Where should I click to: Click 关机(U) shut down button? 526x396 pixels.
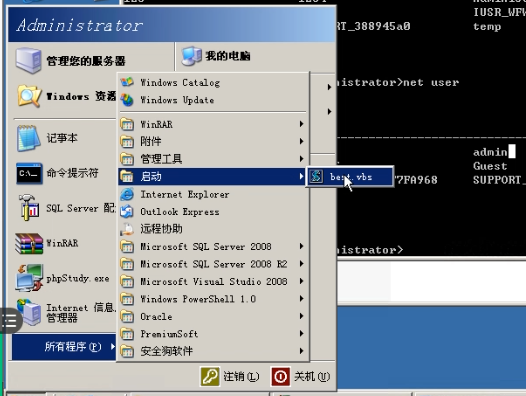click(x=301, y=377)
